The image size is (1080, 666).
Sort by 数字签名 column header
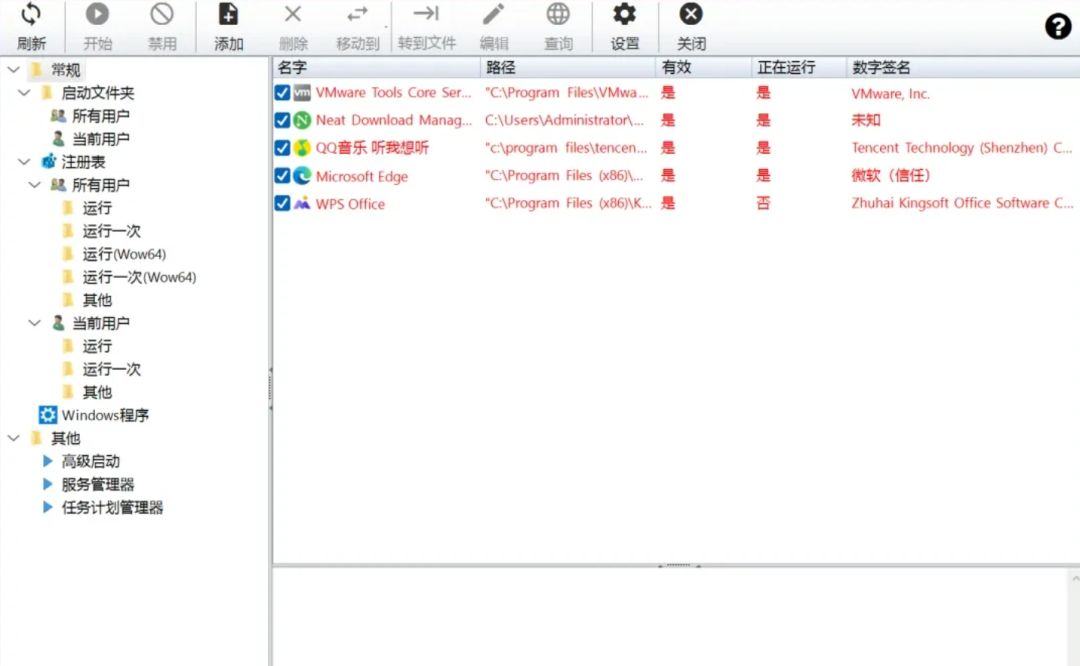(963, 67)
